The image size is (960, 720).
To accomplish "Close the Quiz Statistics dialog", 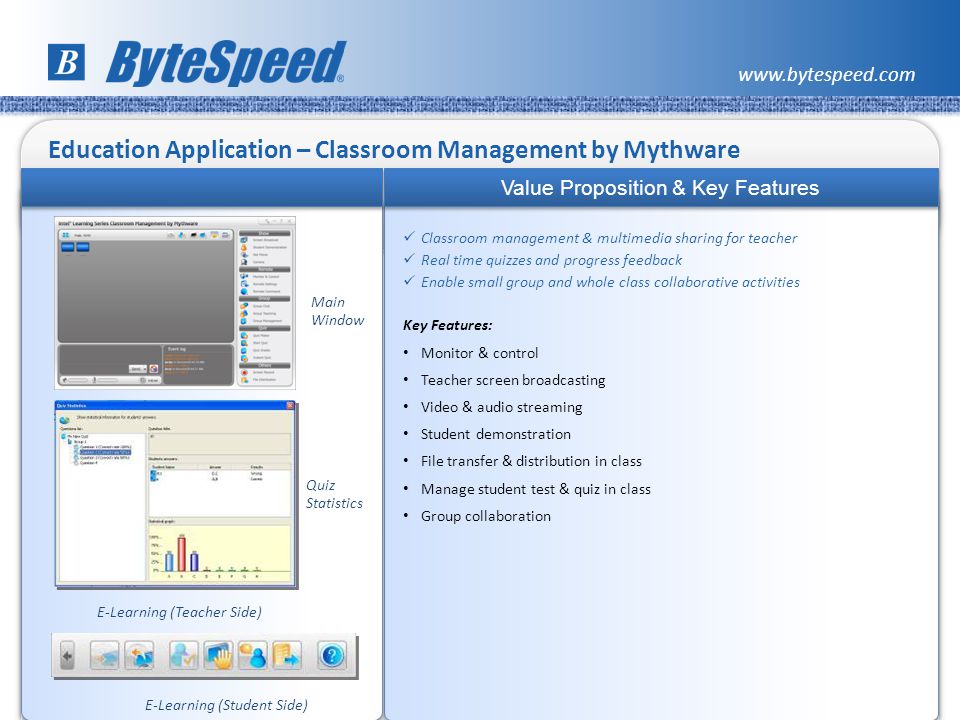I will [x=290, y=405].
